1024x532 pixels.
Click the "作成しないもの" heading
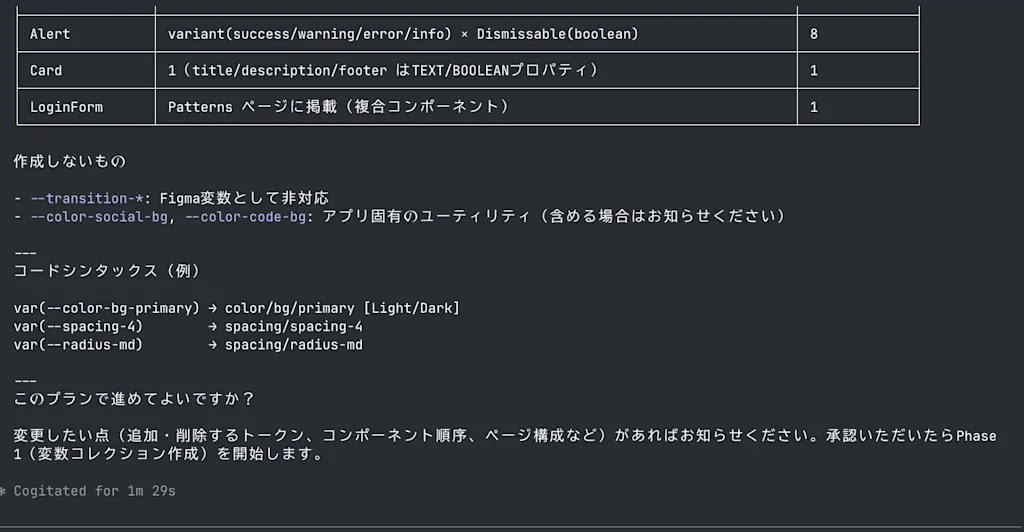click(x=70, y=161)
